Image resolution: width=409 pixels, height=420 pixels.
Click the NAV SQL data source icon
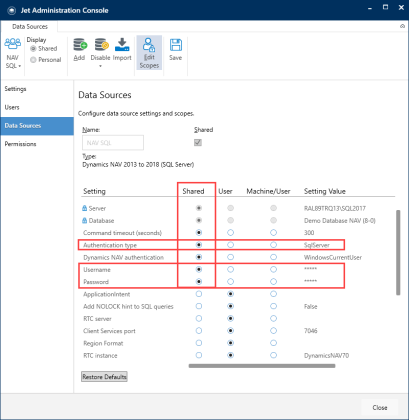12,44
